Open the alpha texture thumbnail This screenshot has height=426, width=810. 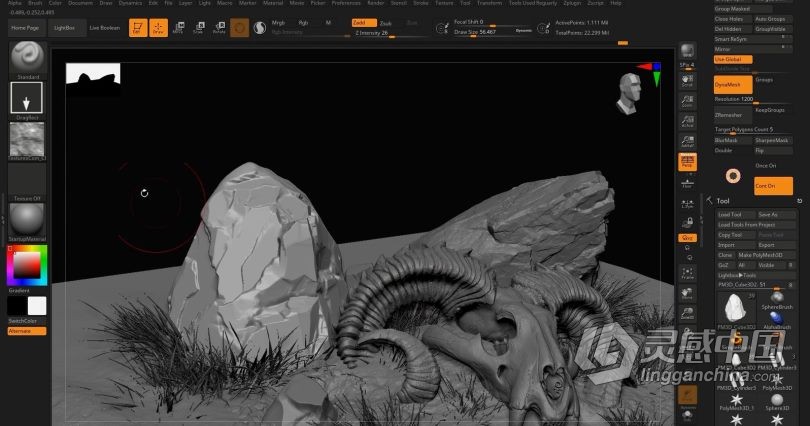27,139
